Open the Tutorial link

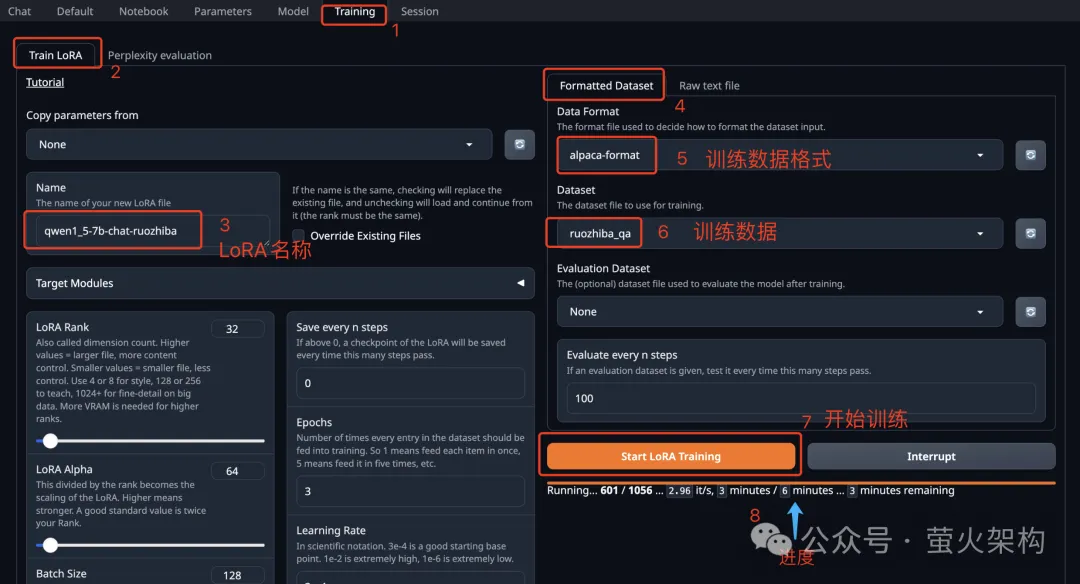click(45, 82)
